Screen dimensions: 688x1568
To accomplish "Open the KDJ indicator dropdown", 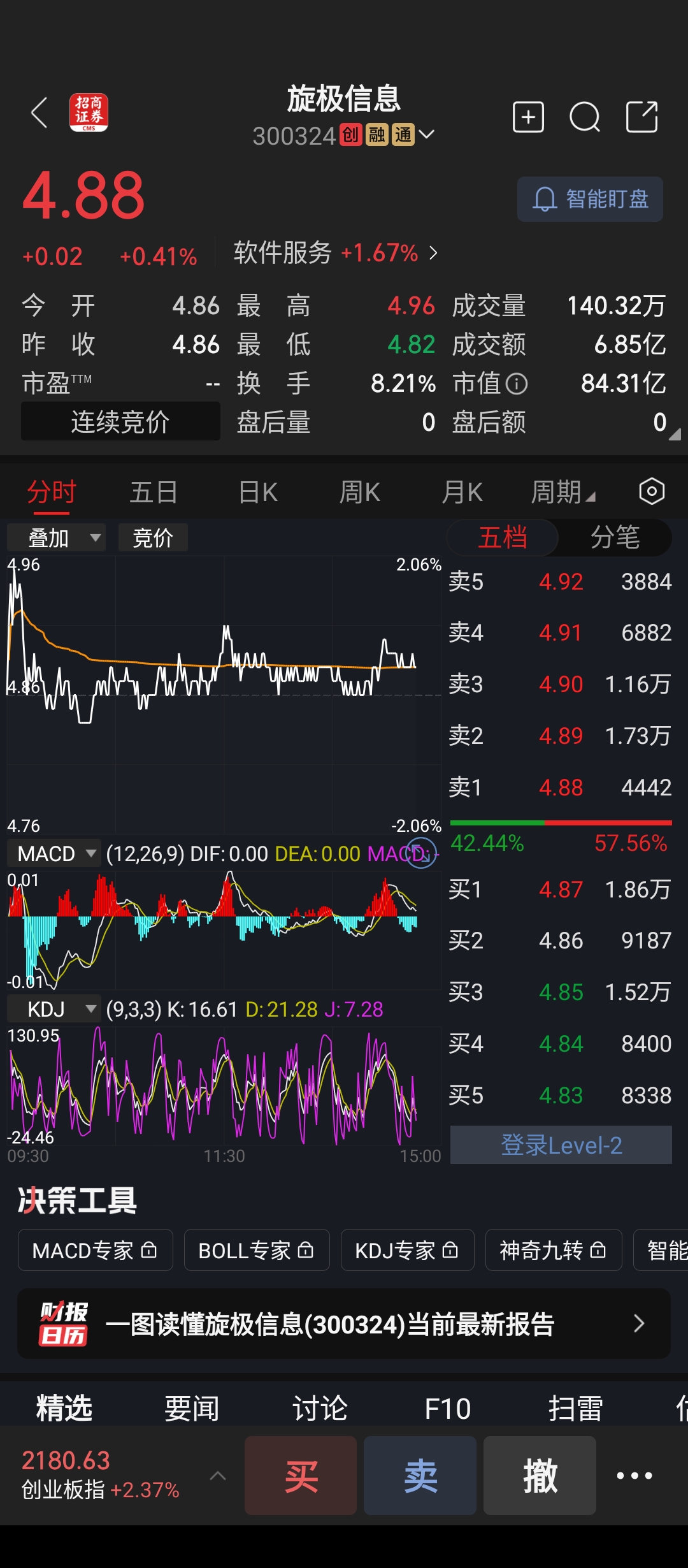I will 54,1009.
